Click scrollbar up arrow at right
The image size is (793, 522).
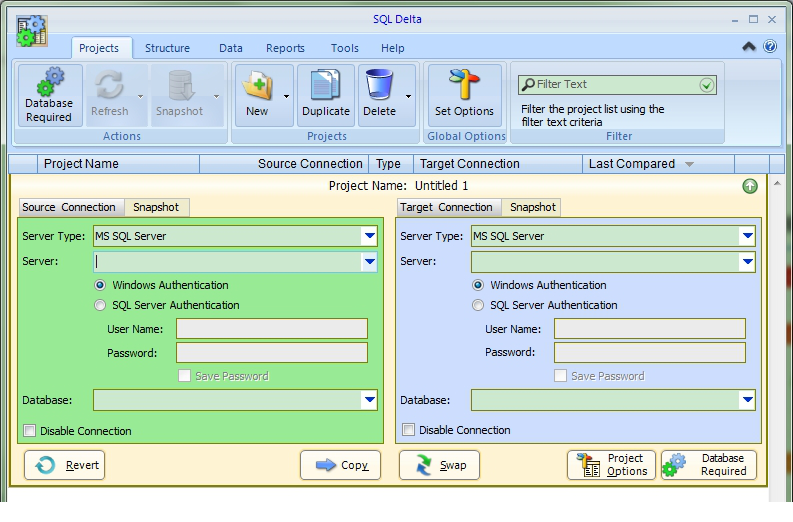click(777, 183)
